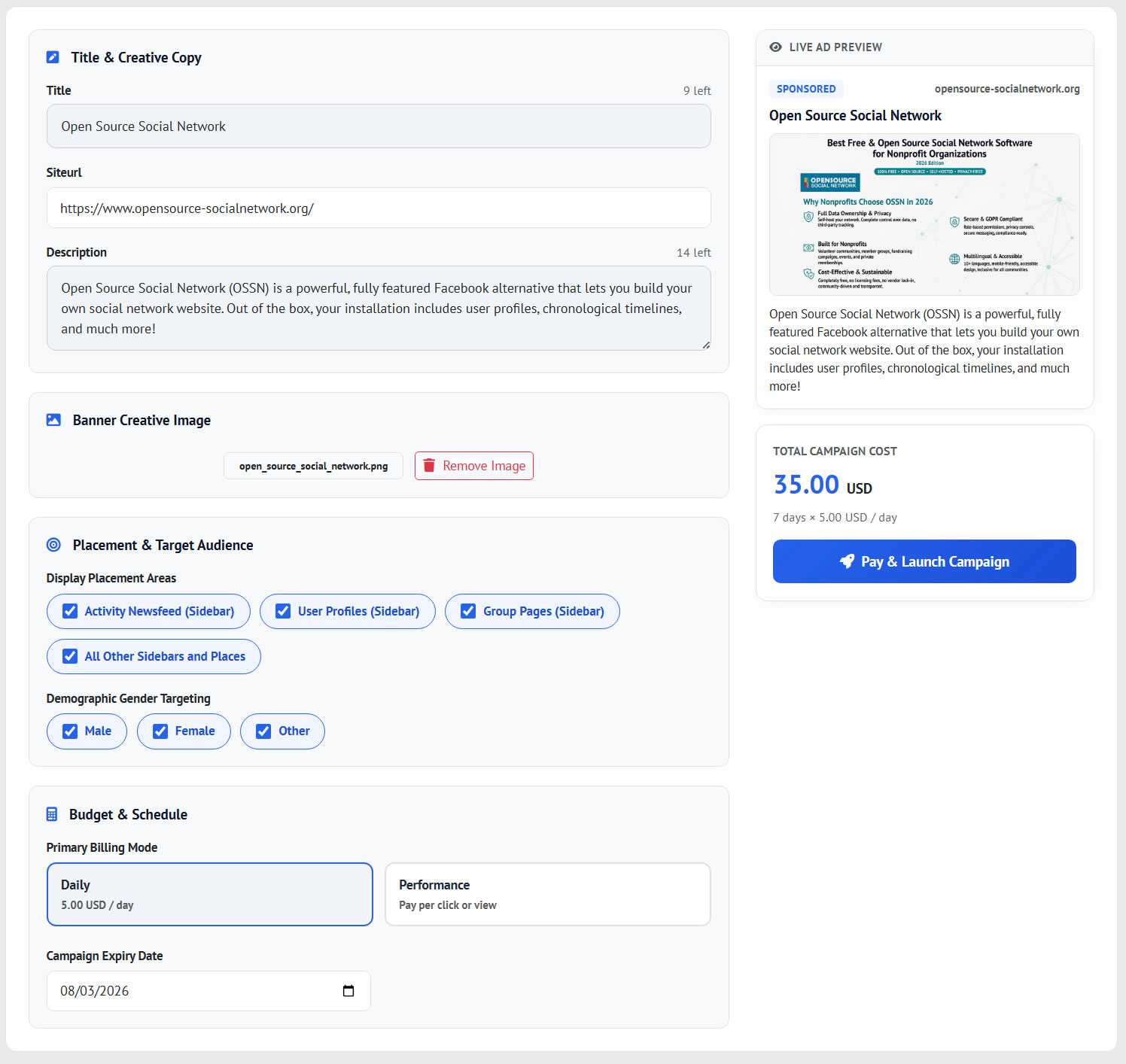Uncheck Activity Newsfeed (Sidebar) placement
The width and height of the screenshot is (1126, 1064).
pyautogui.click(x=70, y=611)
